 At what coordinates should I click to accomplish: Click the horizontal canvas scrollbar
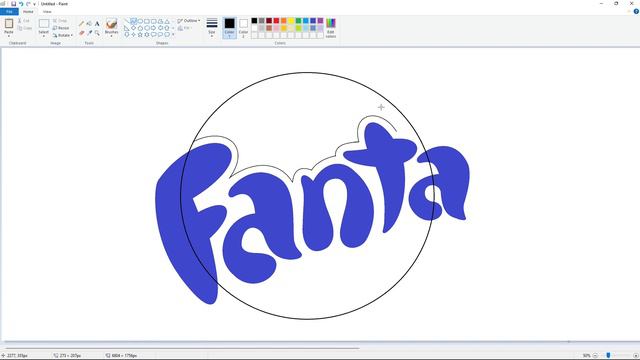click(182, 348)
